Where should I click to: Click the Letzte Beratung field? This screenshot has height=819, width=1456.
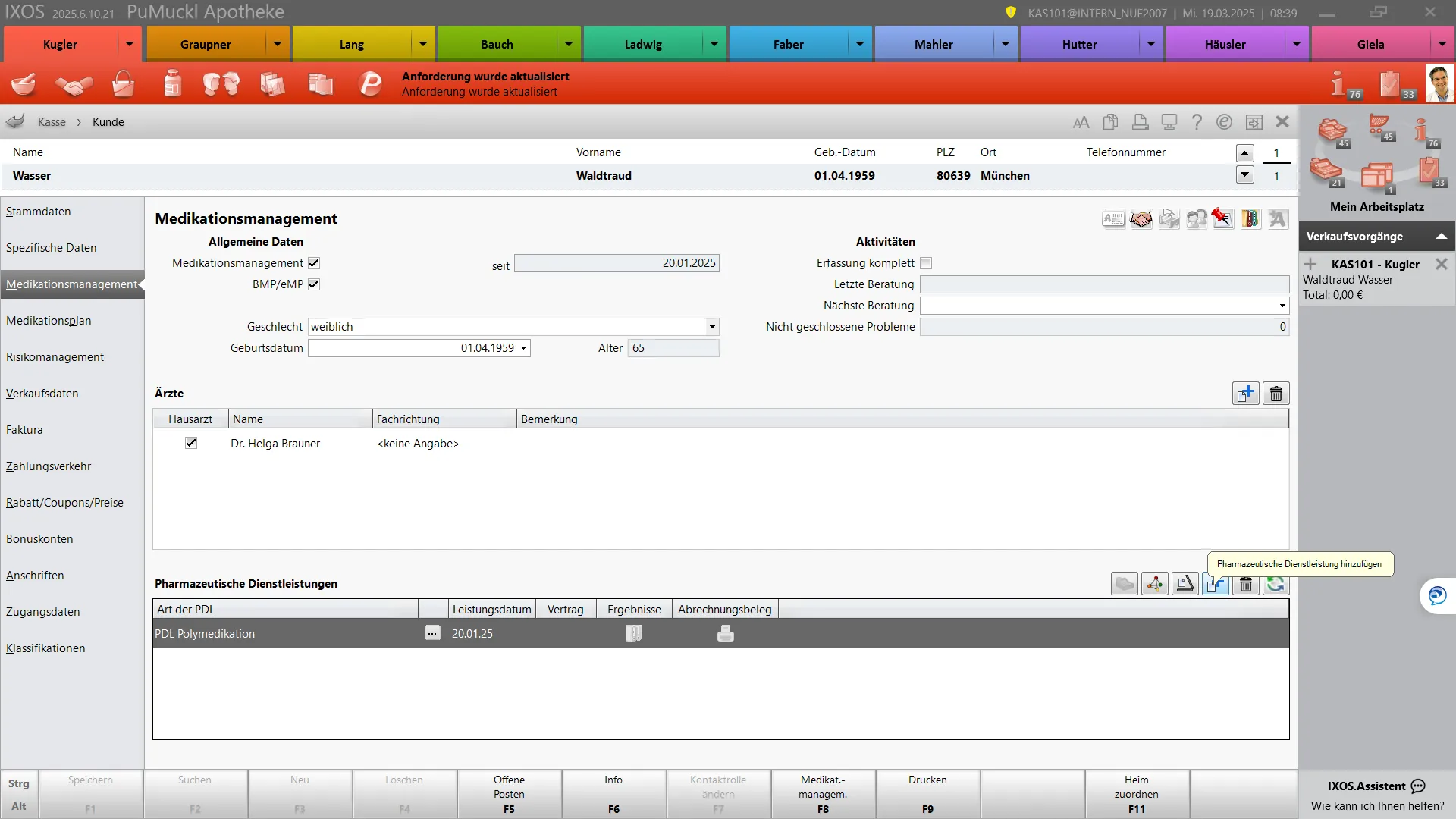click(1104, 284)
